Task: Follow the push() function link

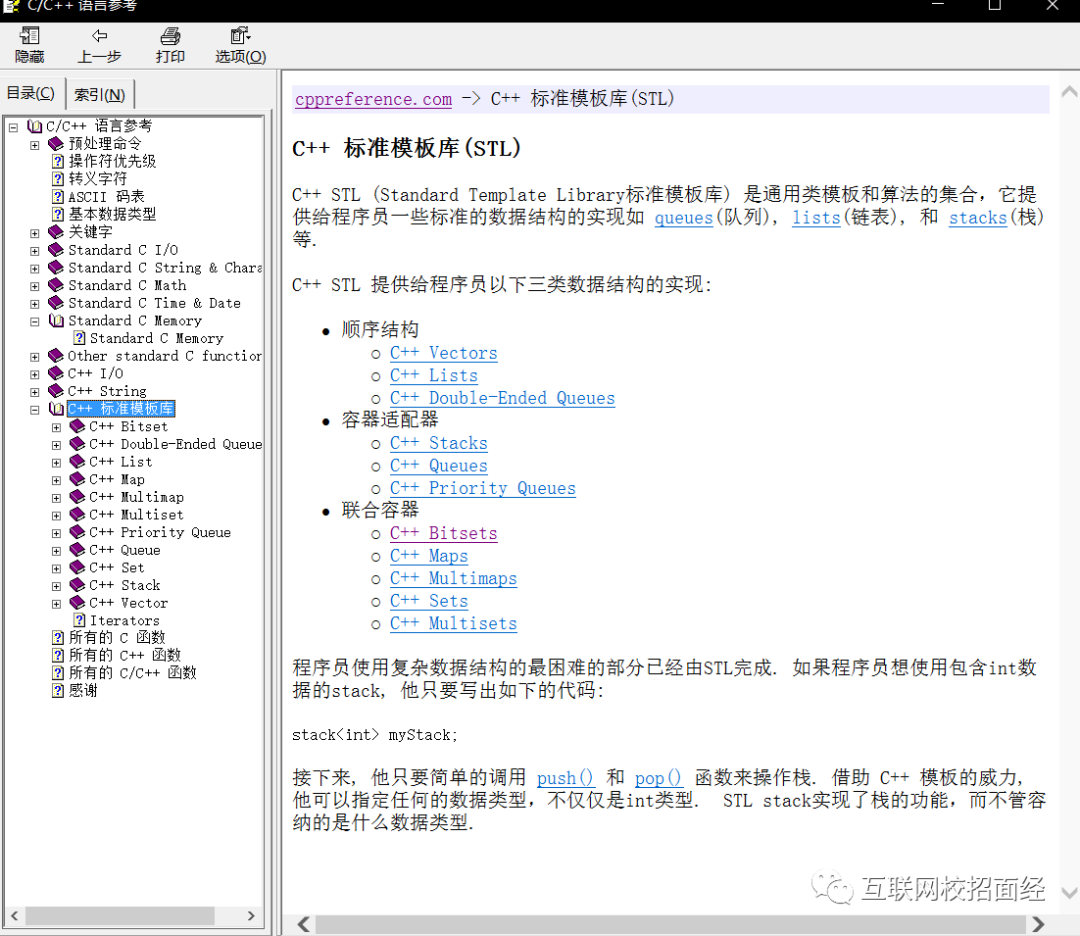Action: click(x=565, y=778)
